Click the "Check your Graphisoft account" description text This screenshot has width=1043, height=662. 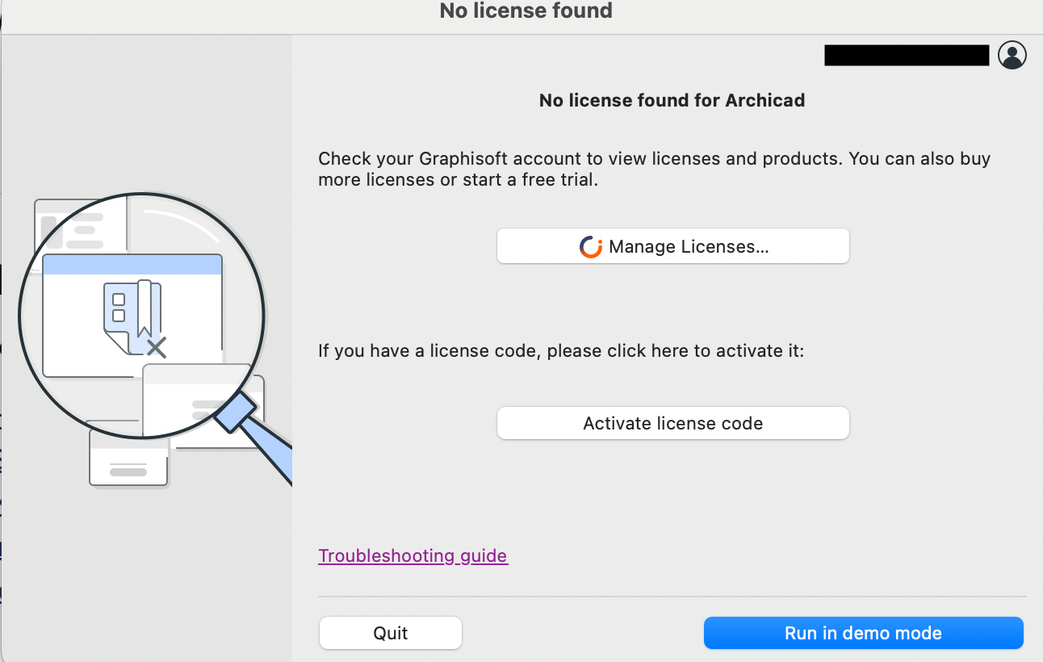coord(654,170)
